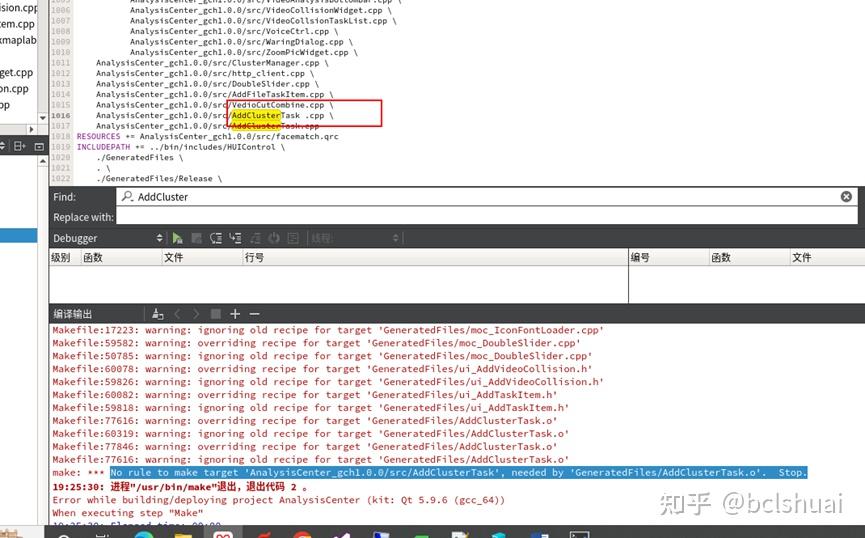
Task: Click the Step Over debugger icon
Action: point(216,238)
